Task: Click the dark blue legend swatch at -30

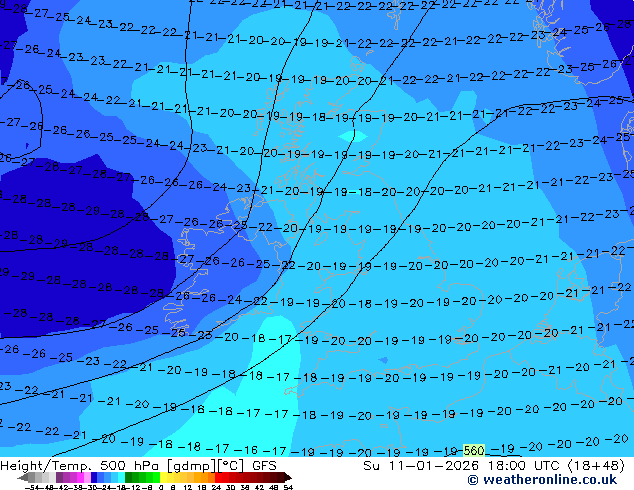Action: [94, 477]
